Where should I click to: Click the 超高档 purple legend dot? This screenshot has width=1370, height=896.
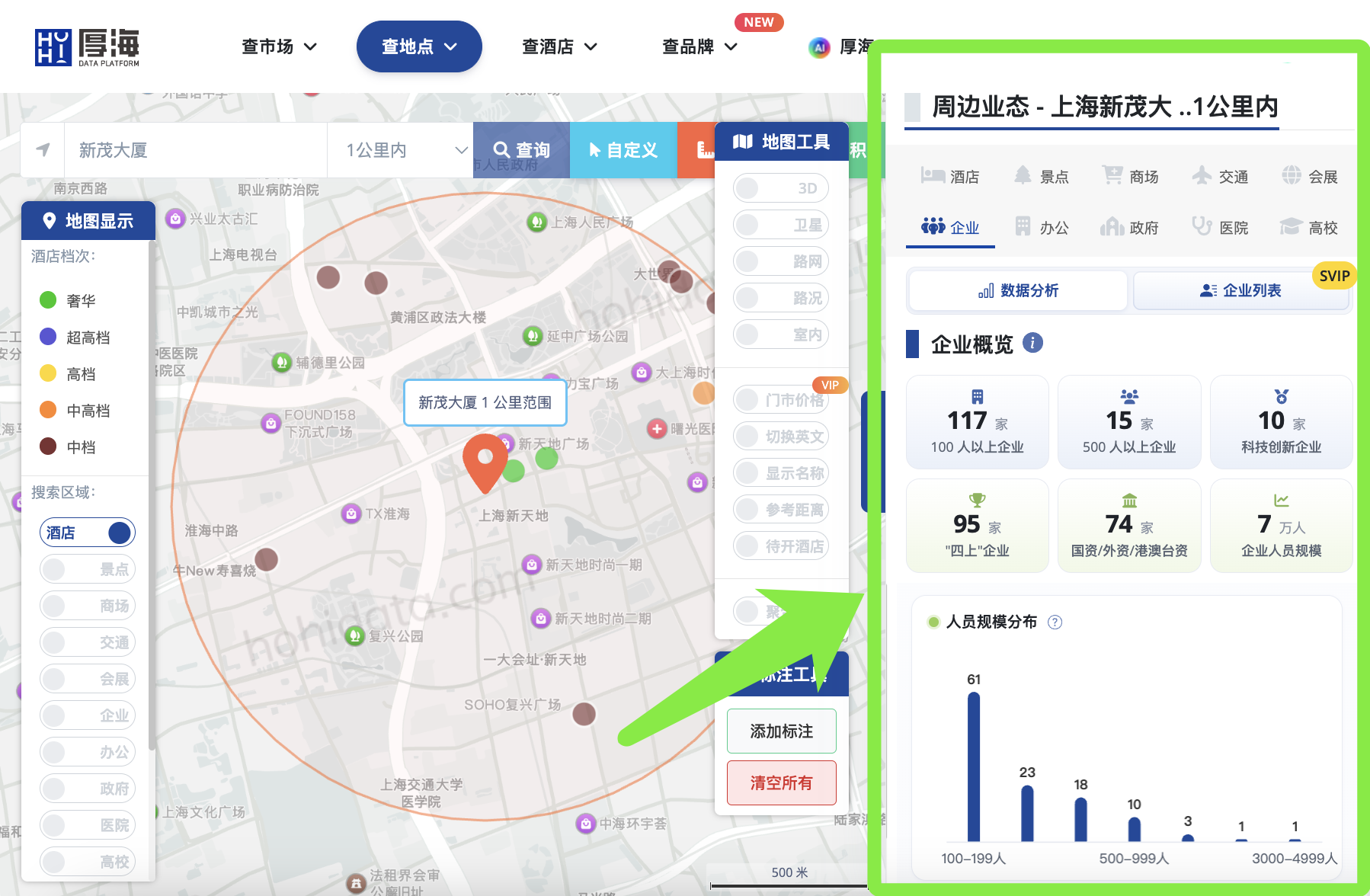point(48,337)
